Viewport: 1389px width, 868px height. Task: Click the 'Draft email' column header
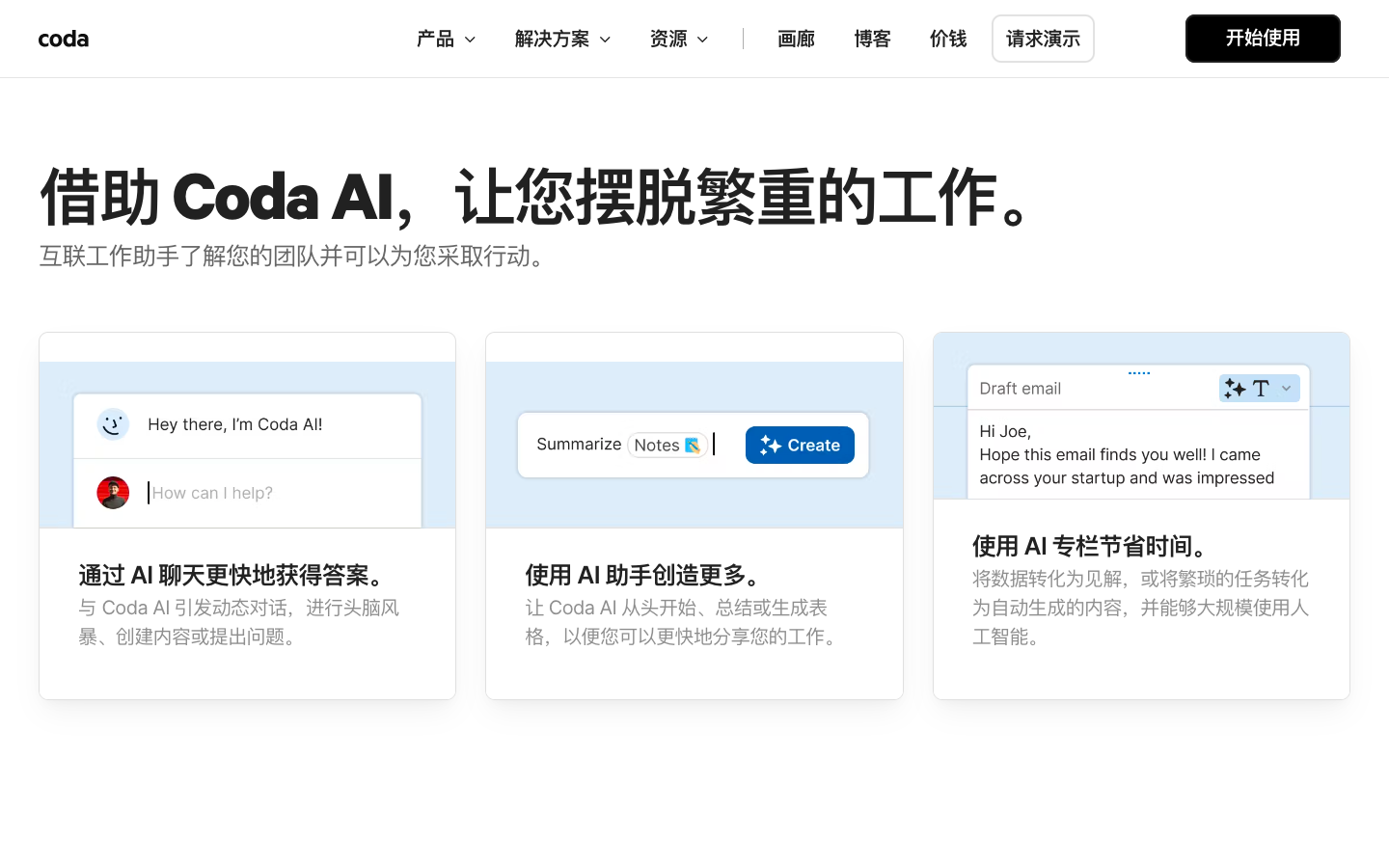(1021, 389)
